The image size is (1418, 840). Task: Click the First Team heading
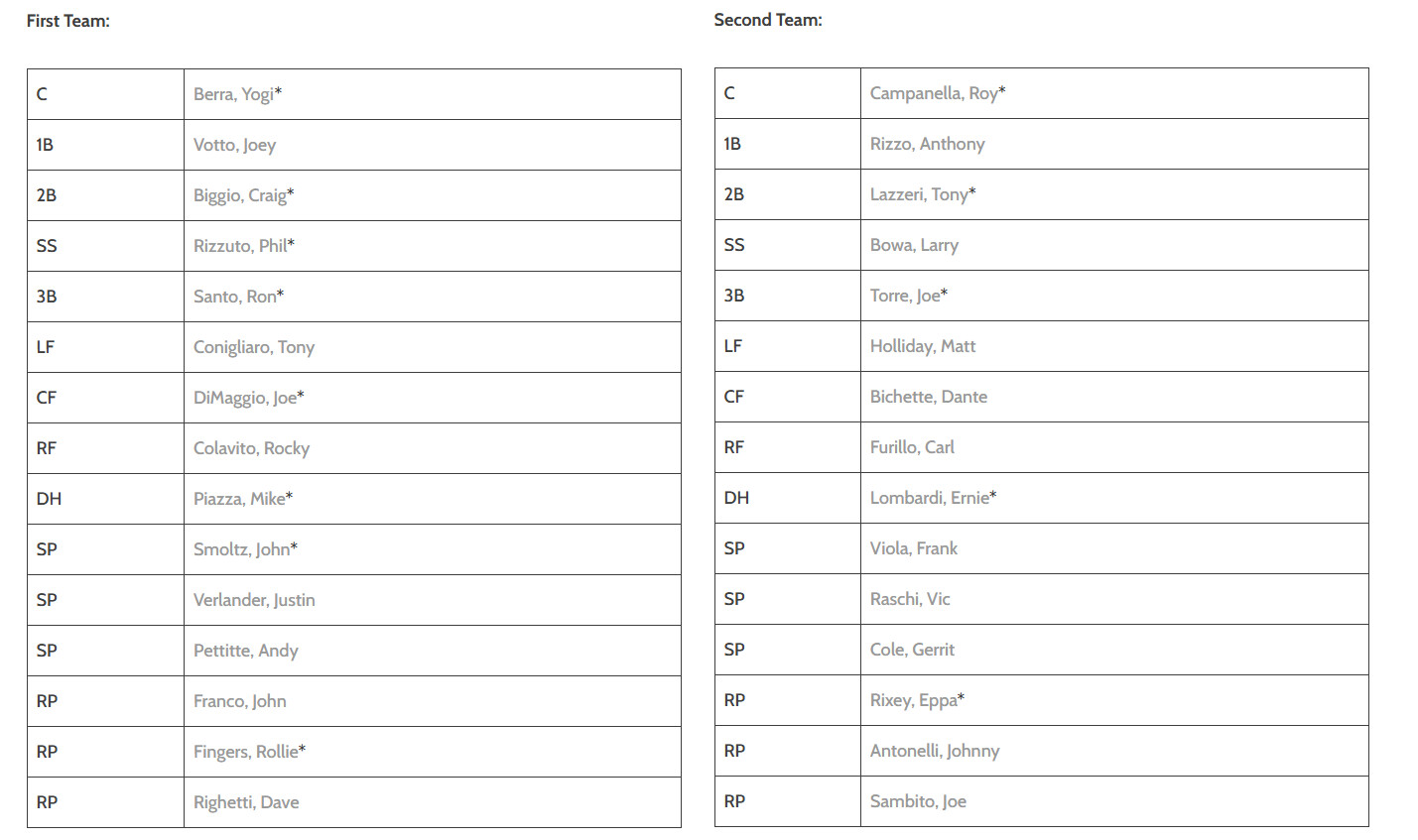click(68, 21)
